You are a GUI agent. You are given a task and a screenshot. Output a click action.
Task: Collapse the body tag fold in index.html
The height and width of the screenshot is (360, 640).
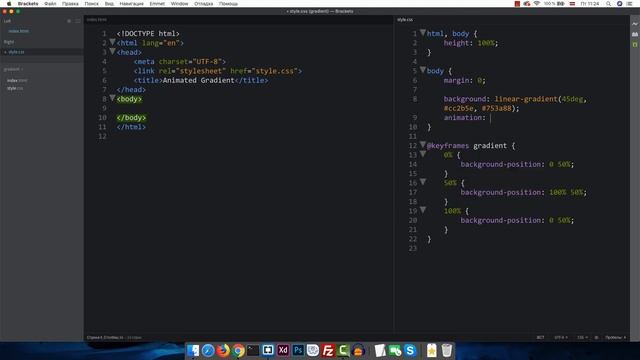click(112, 98)
